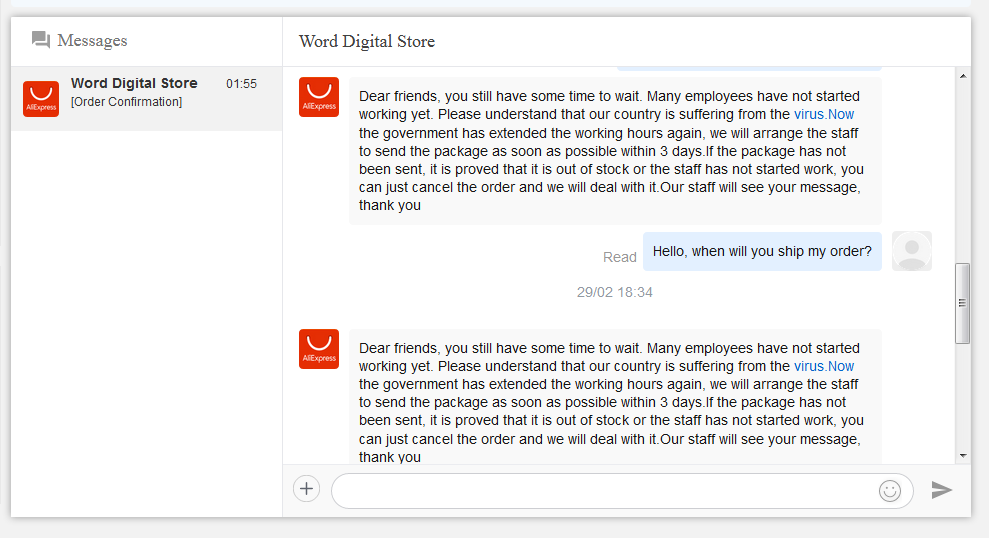Screen dimensions: 989x538
Task: Click the 'Hello, when will you ship my order?' bubble
Action: click(x=762, y=251)
